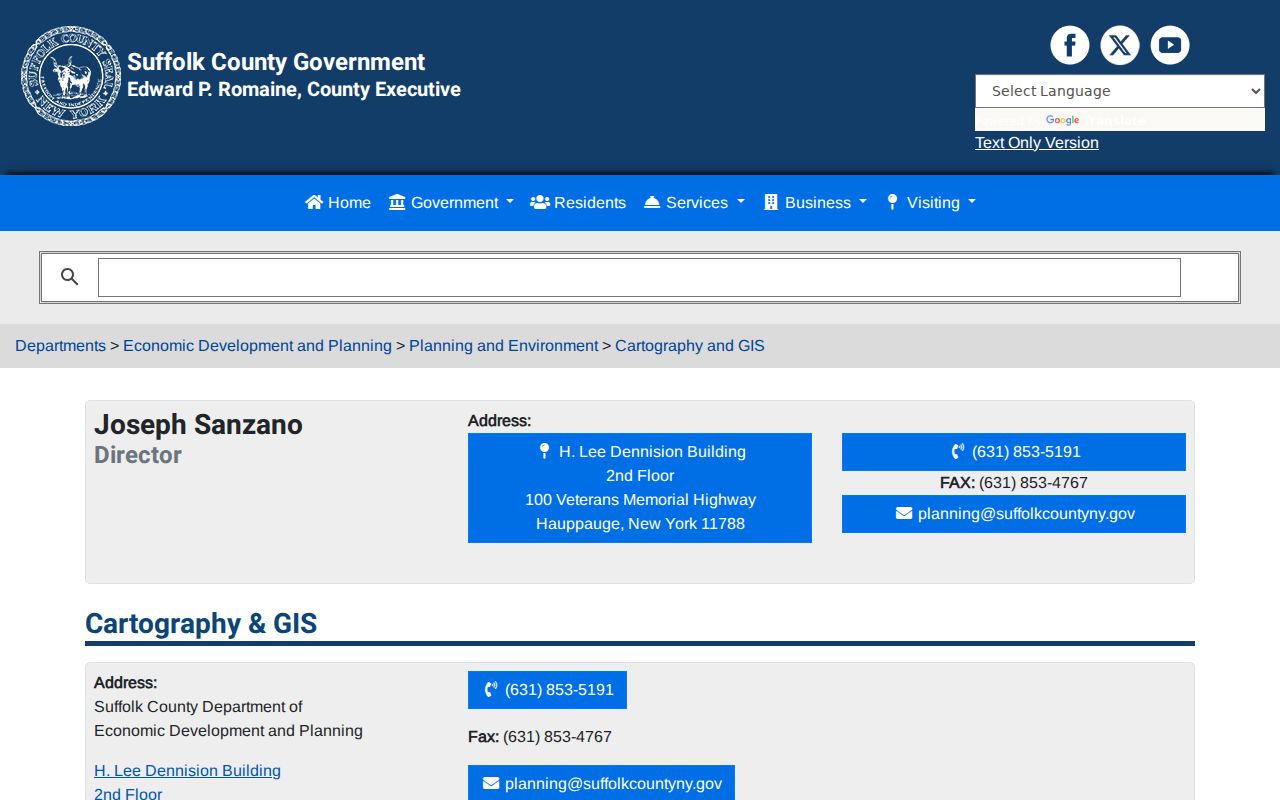Click the Google Translate logo
The image size is (1280, 800).
(1062, 120)
